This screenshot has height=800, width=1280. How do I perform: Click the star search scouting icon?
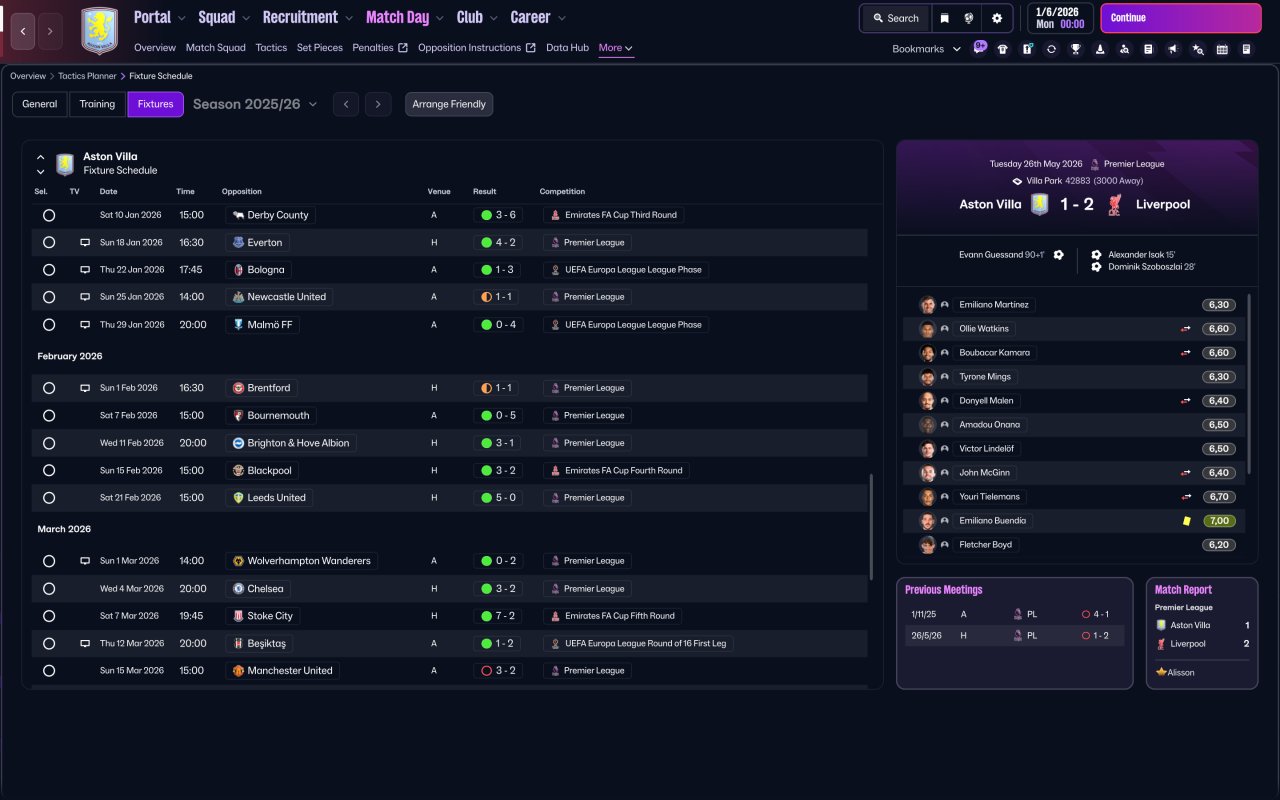tap(1198, 49)
